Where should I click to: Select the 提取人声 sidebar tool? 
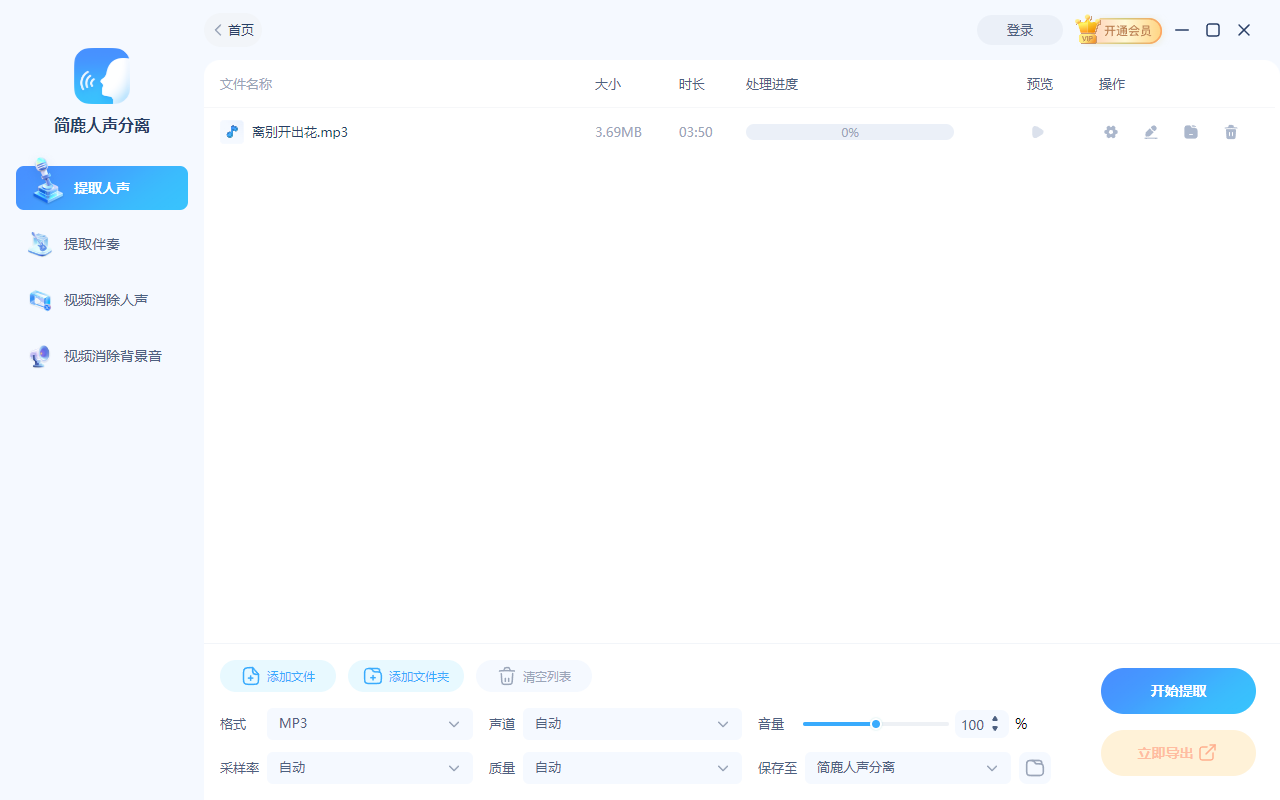point(101,187)
